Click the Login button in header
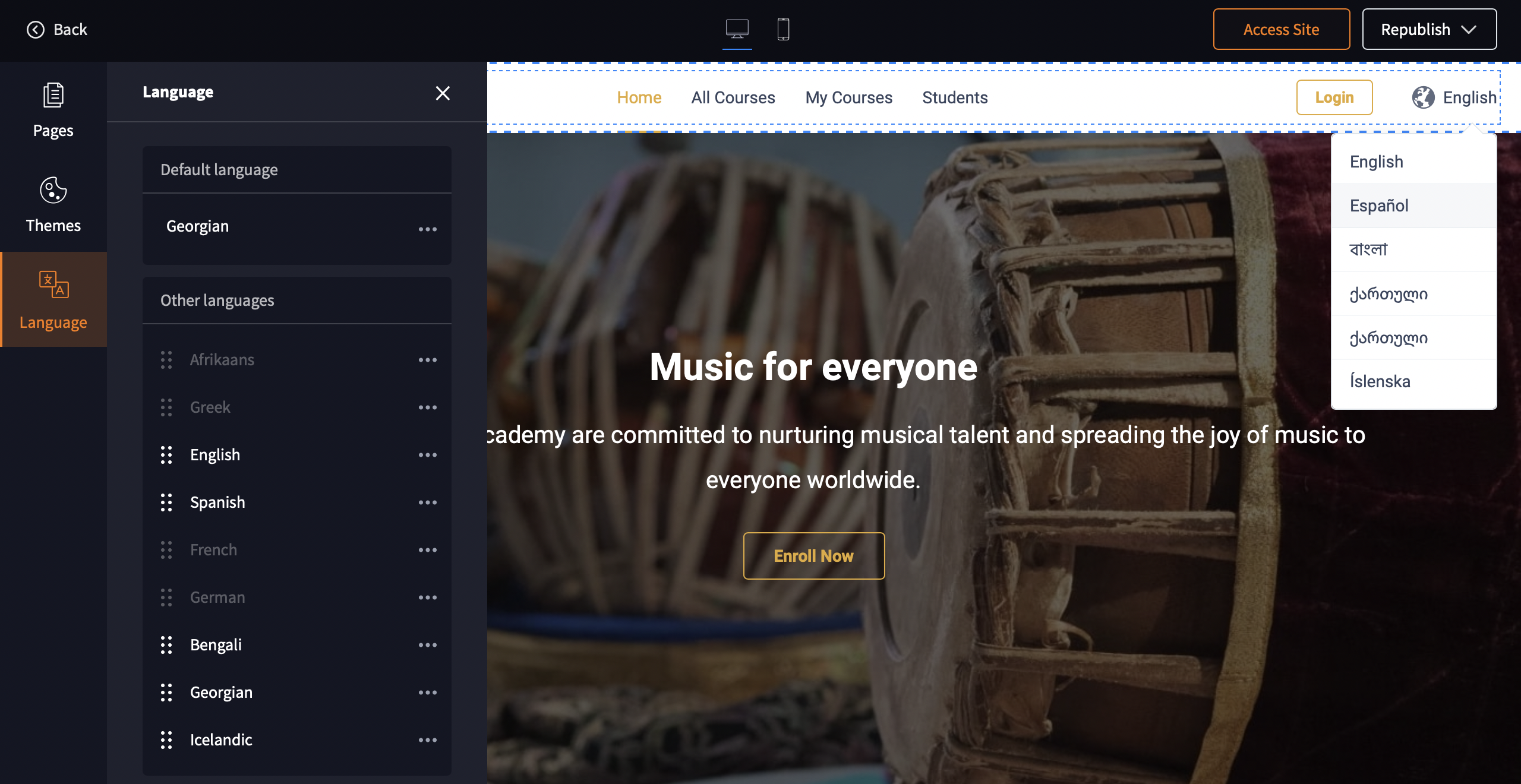 (x=1334, y=97)
